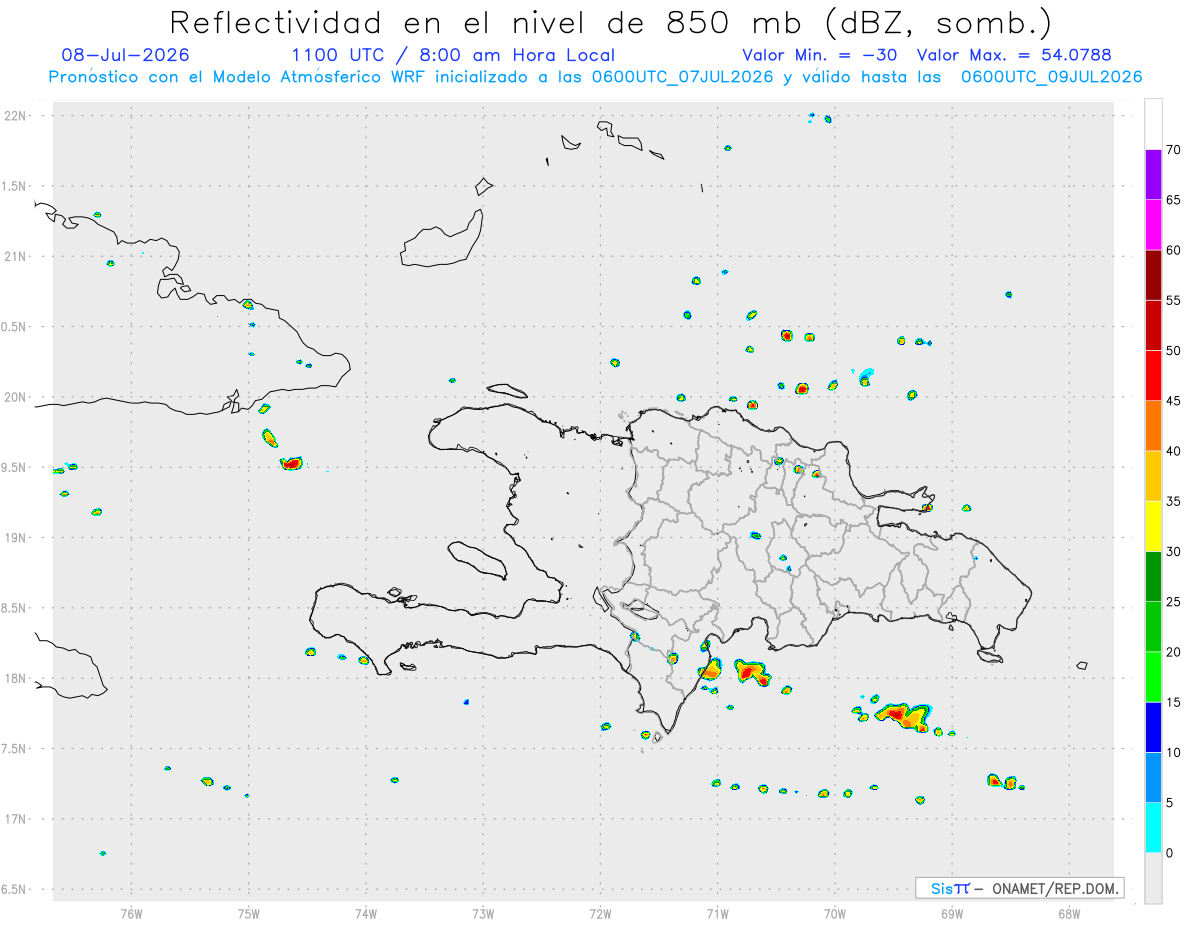Click the '18N' latitude label
Image resolution: width=1200 pixels, height=927 pixels.
click(x=17, y=679)
